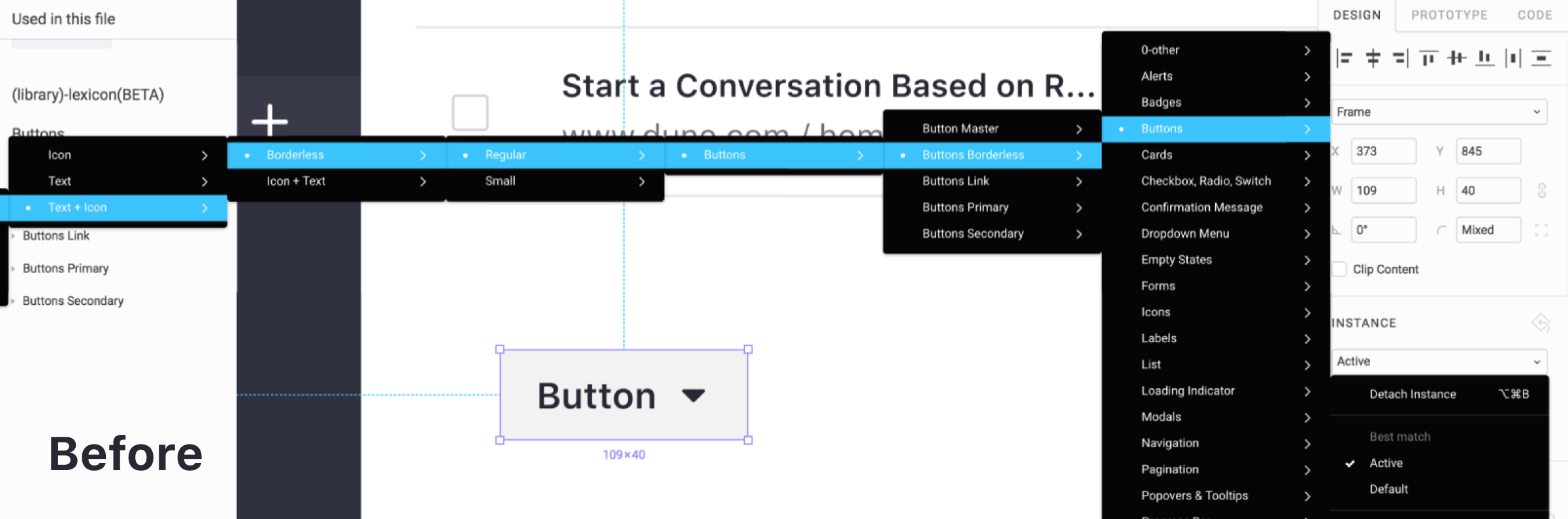The image size is (1568, 519).
Task: Click the Button instance on canvas
Action: tap(623, 395)
